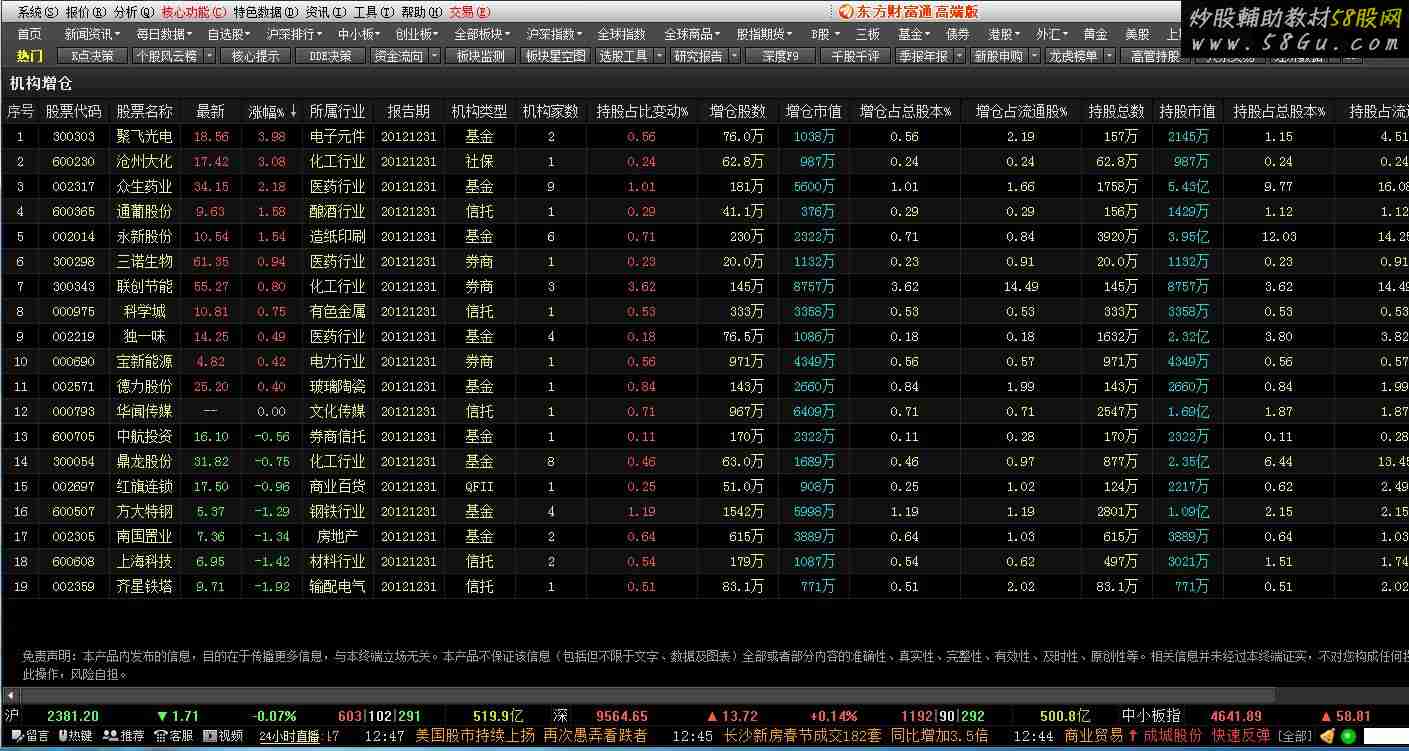
Task: Select stock code 600507
Action: click(x=74, y=511)
